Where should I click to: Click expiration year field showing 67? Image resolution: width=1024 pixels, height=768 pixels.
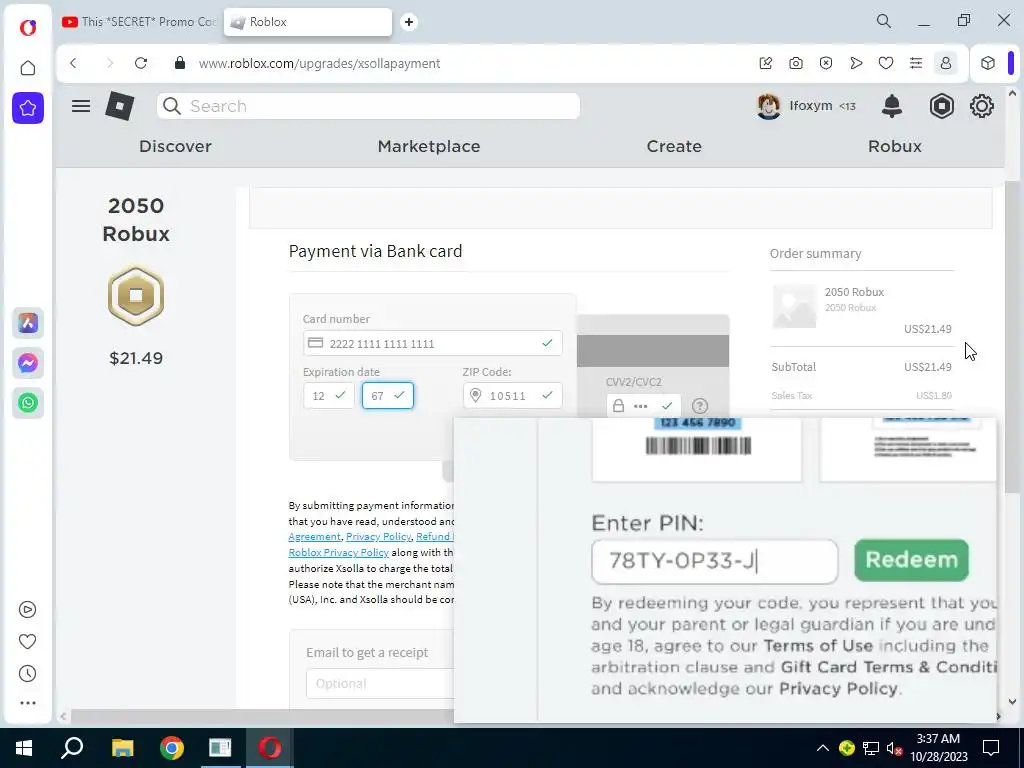[x=388, y=396]
